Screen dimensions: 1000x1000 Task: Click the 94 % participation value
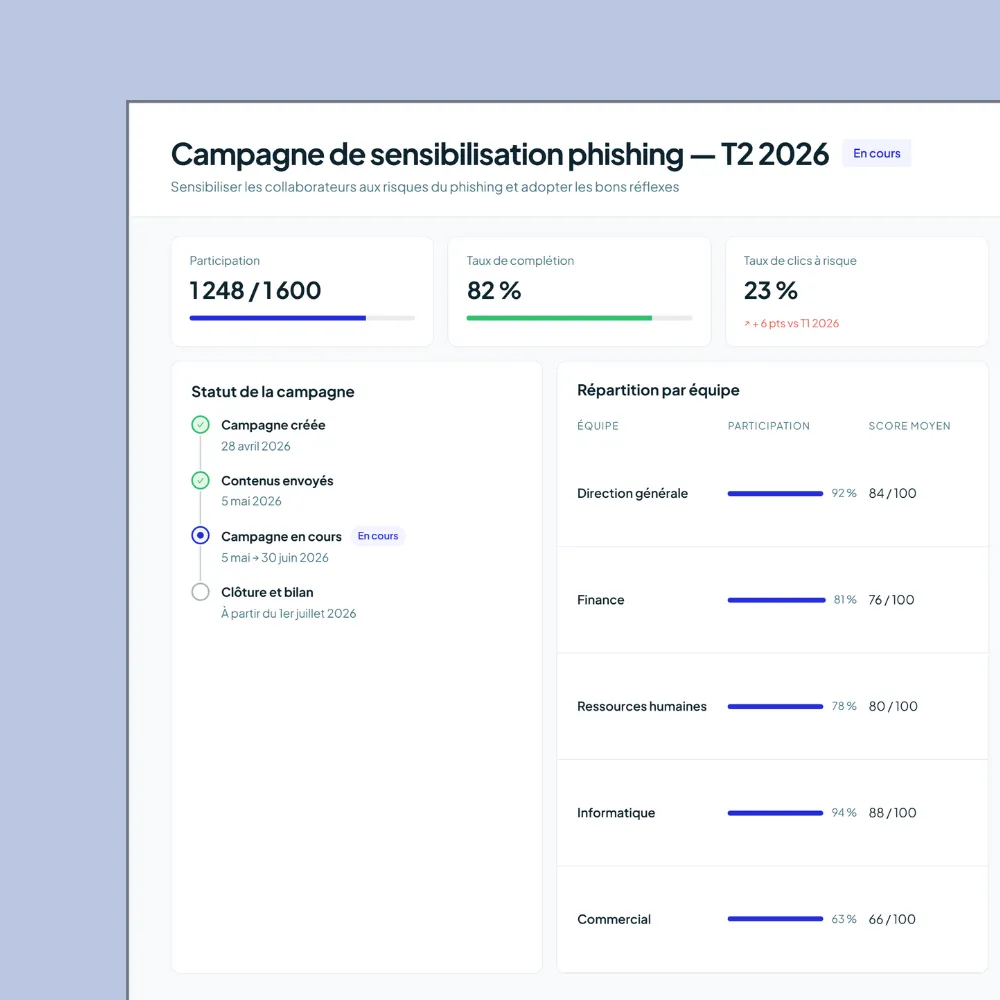tap(844, 813)
